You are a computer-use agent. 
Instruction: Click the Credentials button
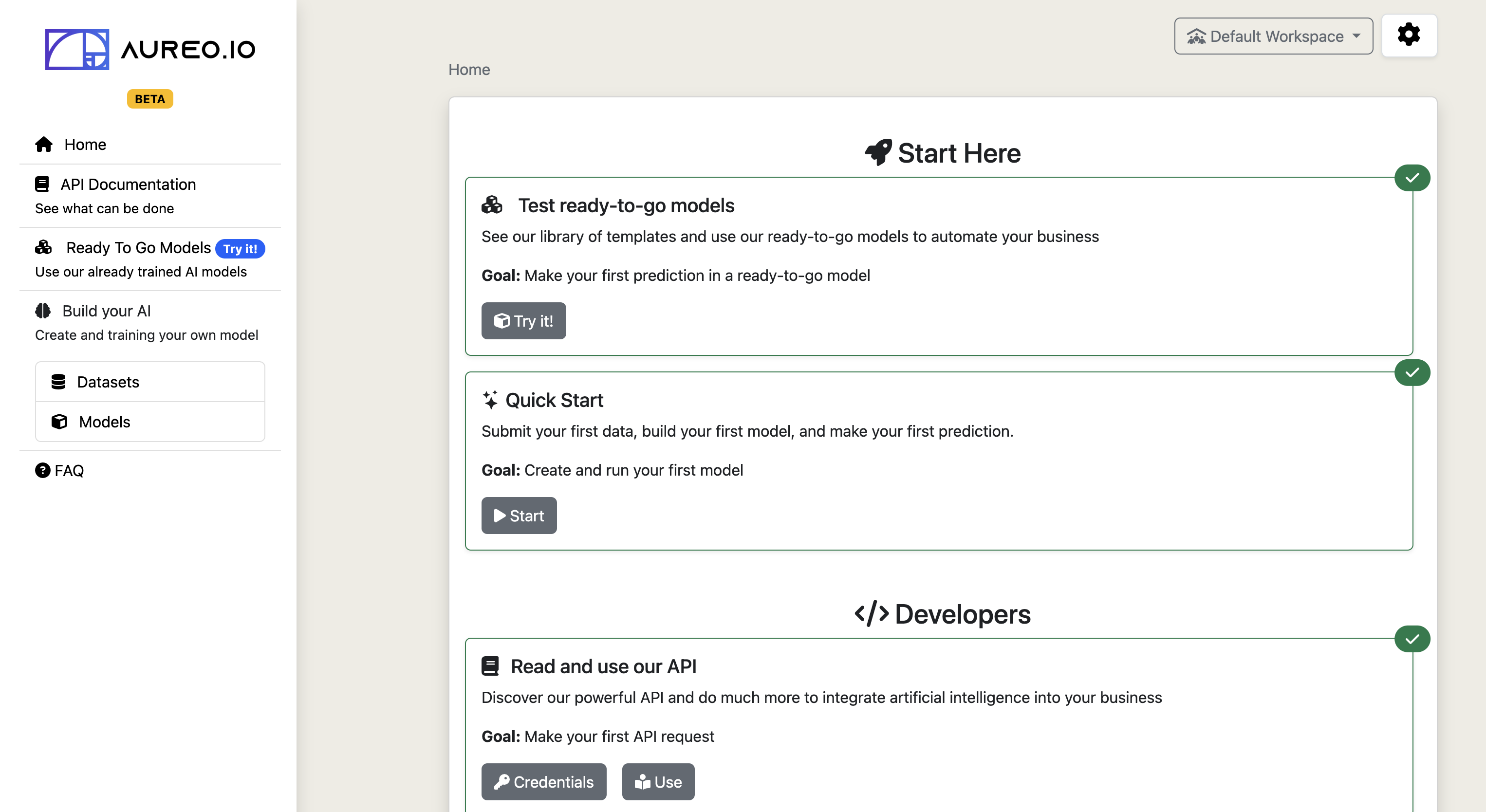pyautogui.click(x=543, y=782)
